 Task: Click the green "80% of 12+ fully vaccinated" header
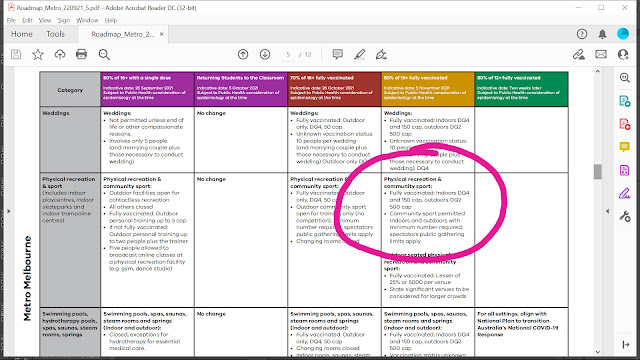(521, 89)
